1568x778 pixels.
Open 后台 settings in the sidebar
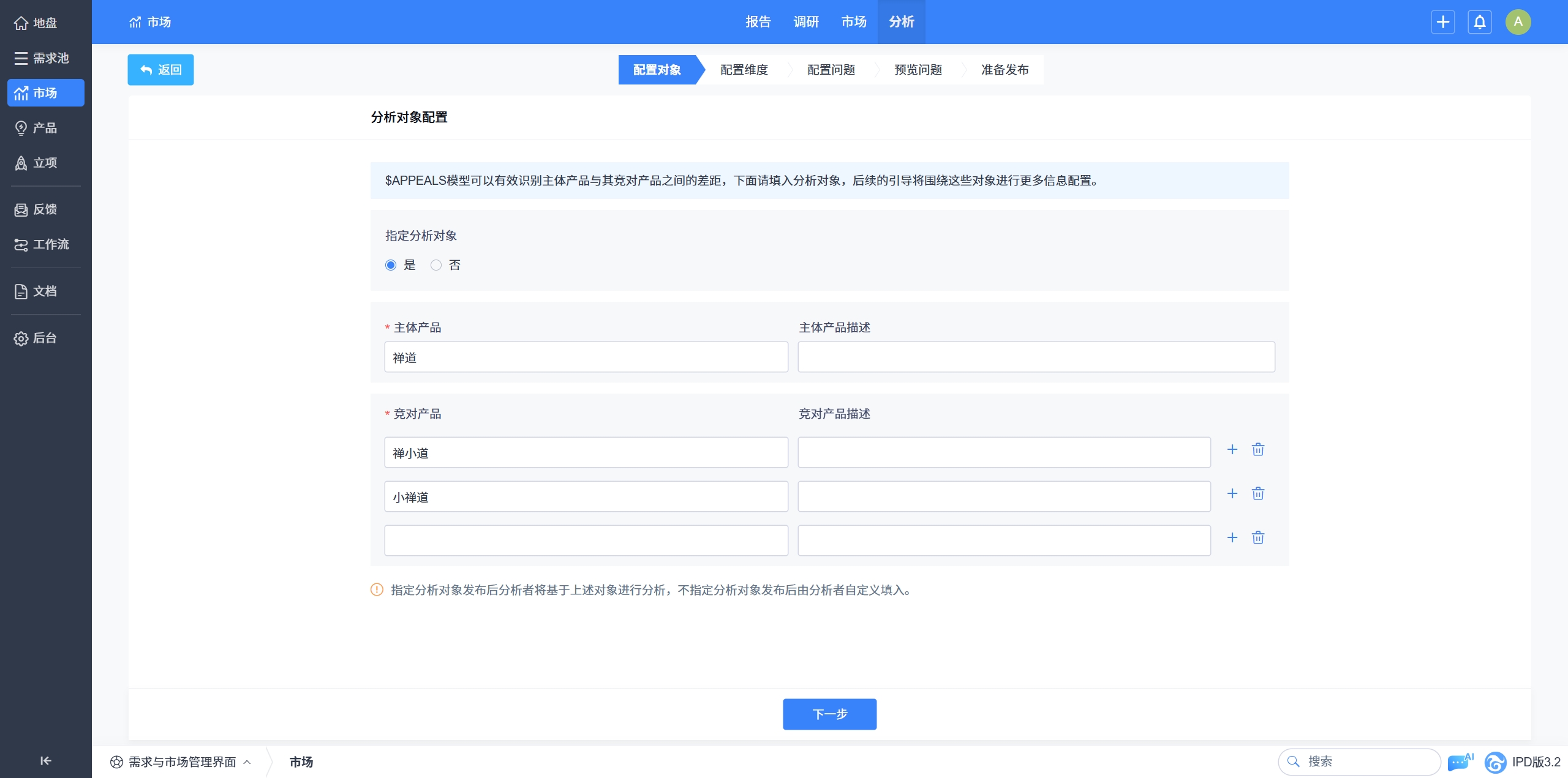pos(45,338)
